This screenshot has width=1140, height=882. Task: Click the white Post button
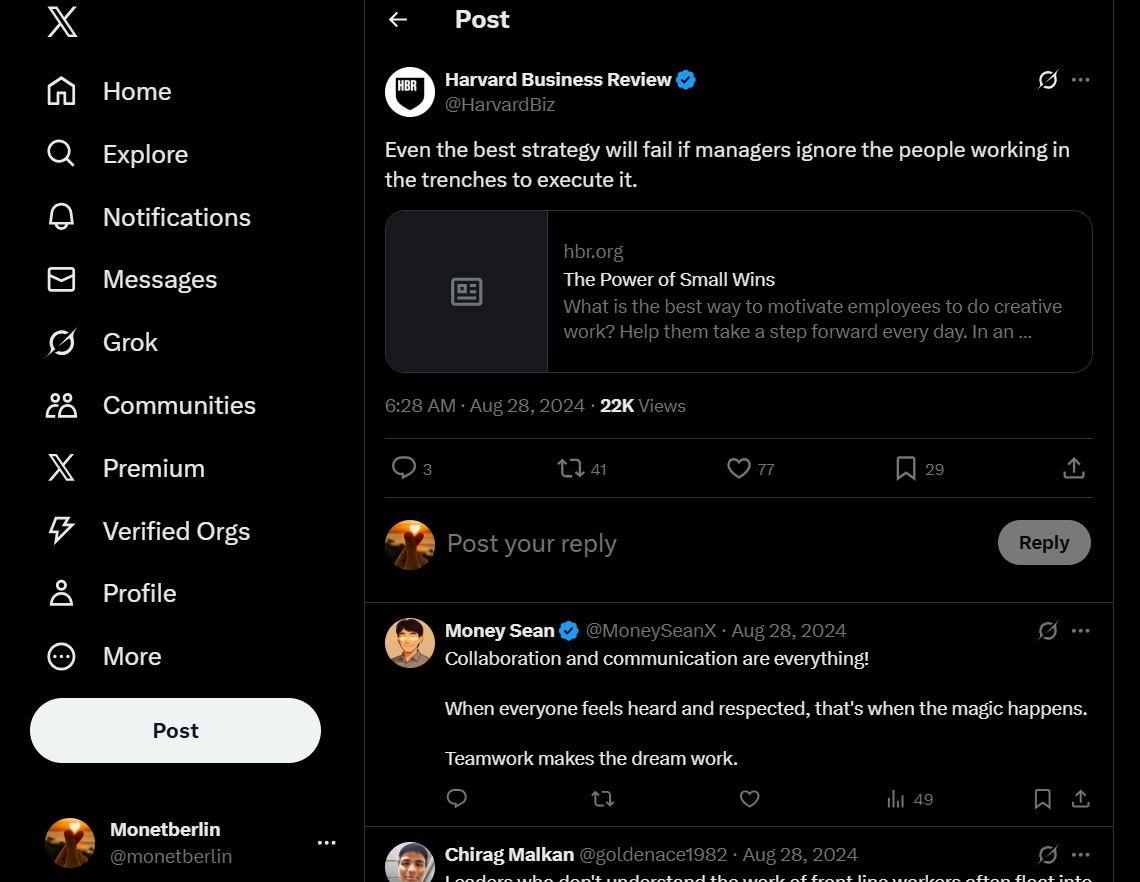click(x=175, y=730)
